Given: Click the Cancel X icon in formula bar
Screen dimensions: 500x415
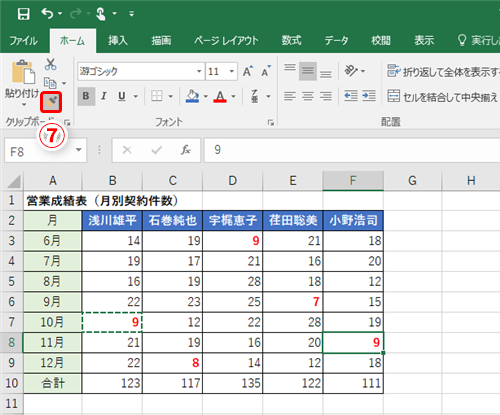Looking at the screenshot, I should 127,150.
